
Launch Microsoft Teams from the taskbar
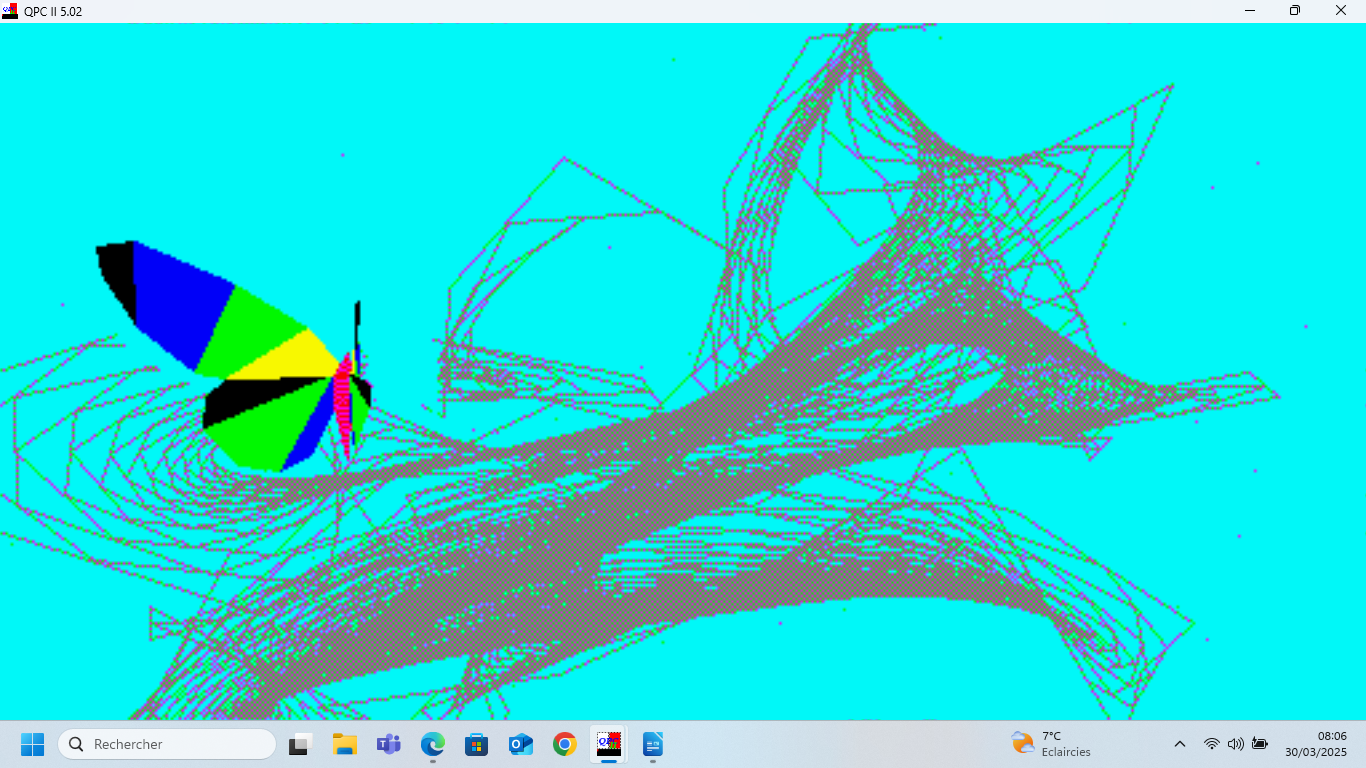[x=389, y=744]
